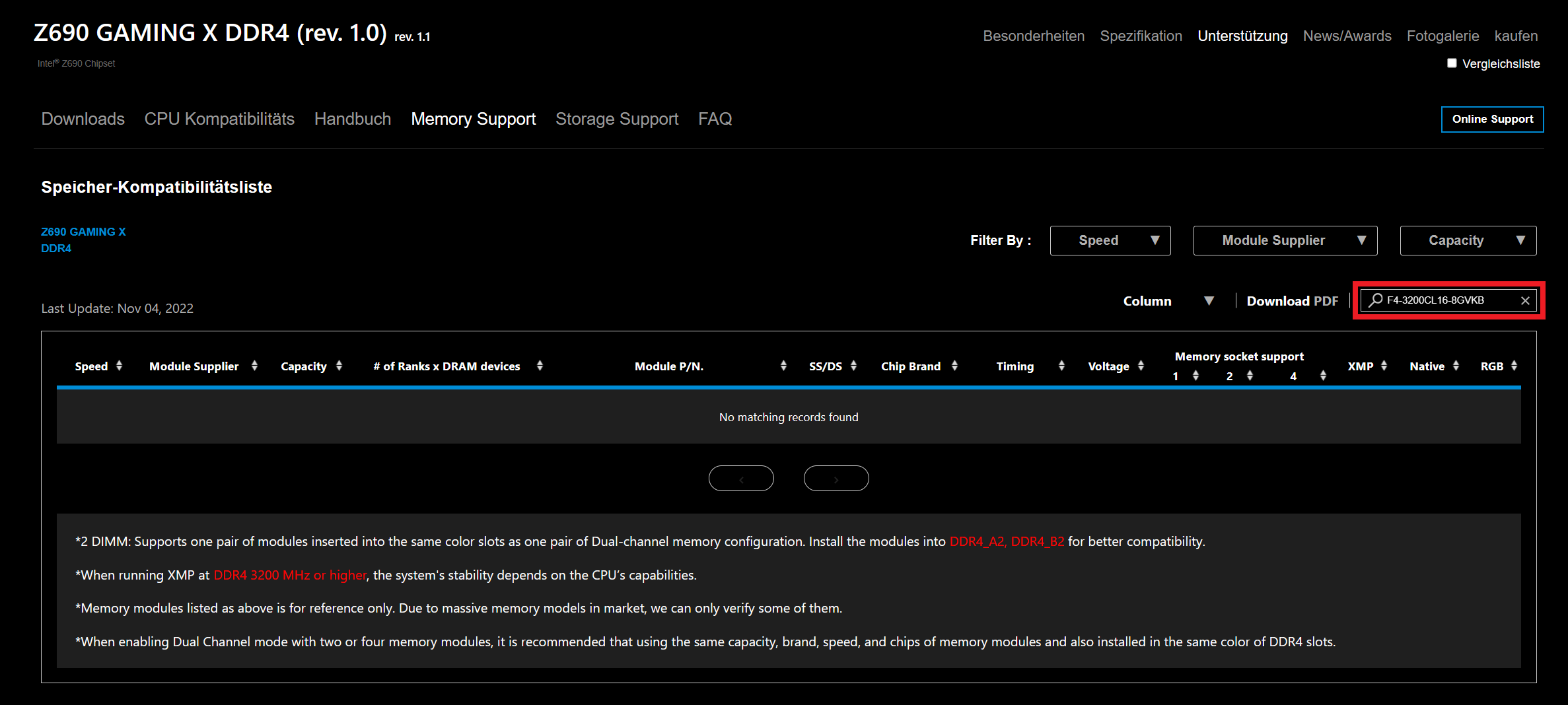Click the search field containing F4-3200CL16-8GVKB
The image size is (1568, 705).
[1449, 300]
